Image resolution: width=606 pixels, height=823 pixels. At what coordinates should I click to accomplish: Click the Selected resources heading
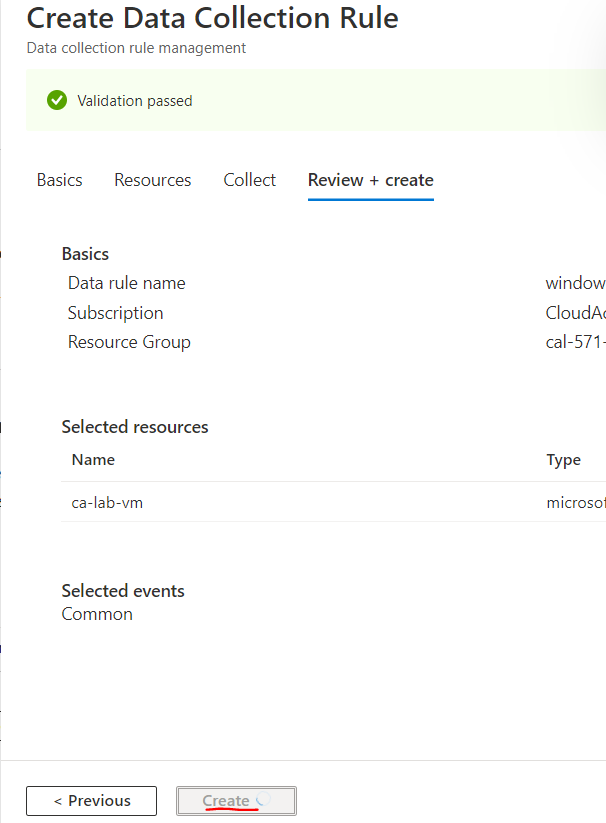tap(135, 427)
